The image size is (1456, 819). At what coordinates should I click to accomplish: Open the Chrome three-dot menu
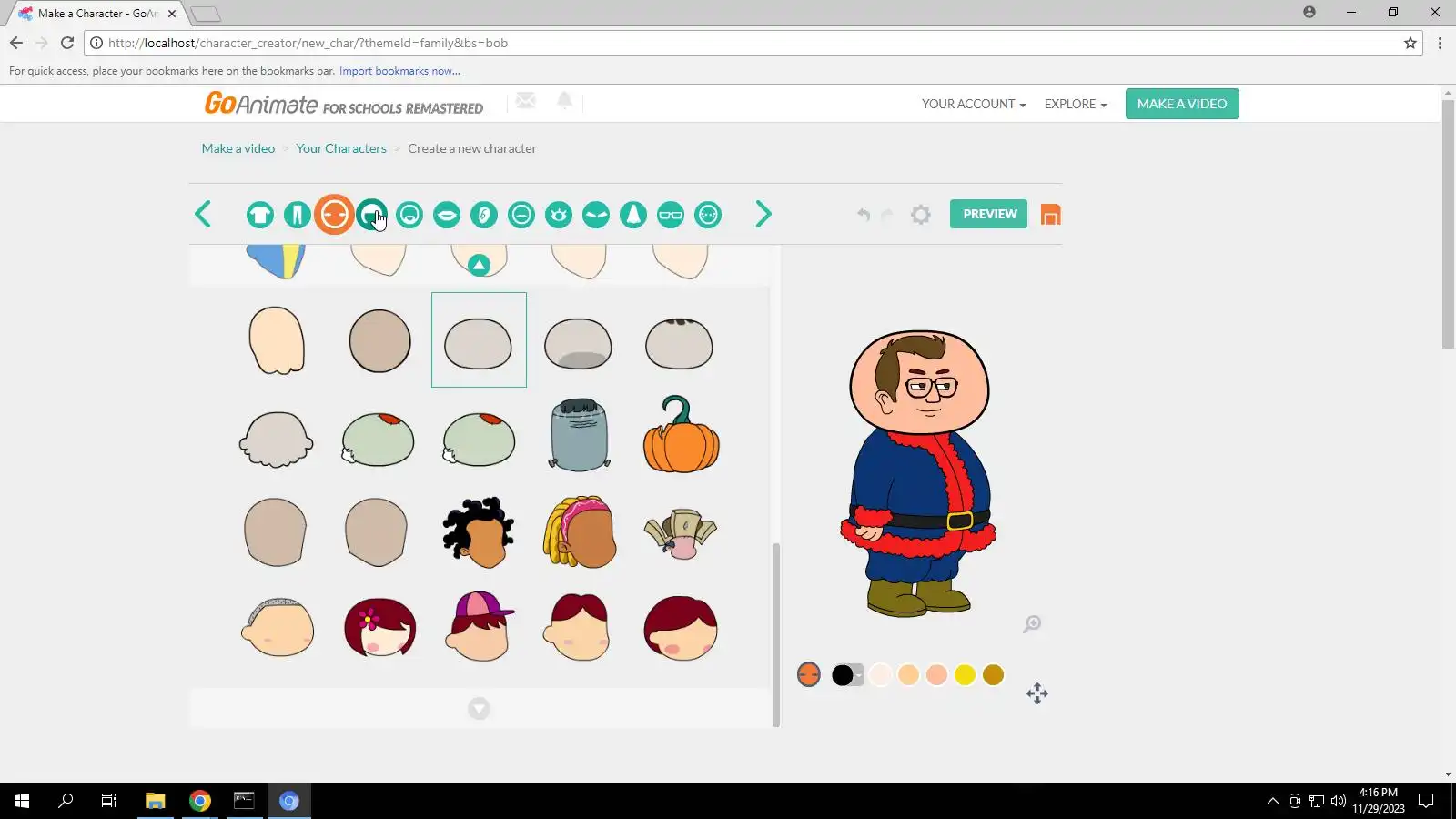pyautogui.click(x=1440, y=43)
